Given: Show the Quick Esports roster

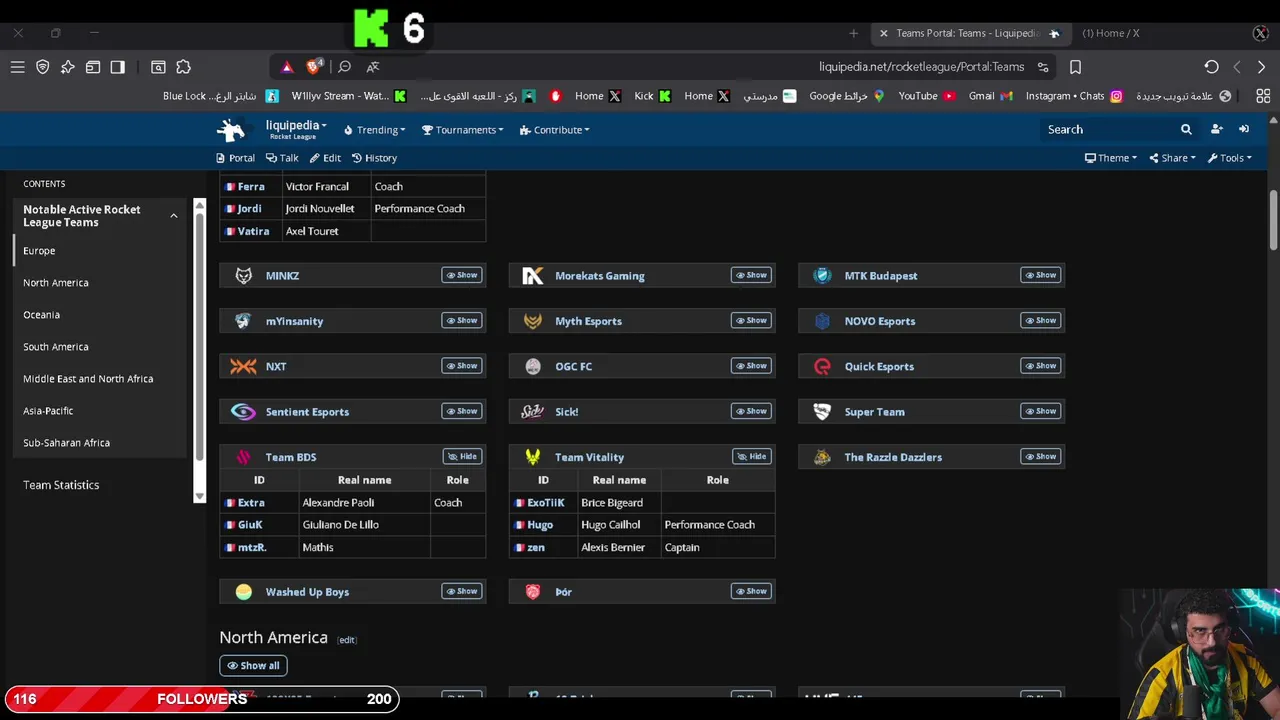Looking at the screenshot, I should [1040, 365].
